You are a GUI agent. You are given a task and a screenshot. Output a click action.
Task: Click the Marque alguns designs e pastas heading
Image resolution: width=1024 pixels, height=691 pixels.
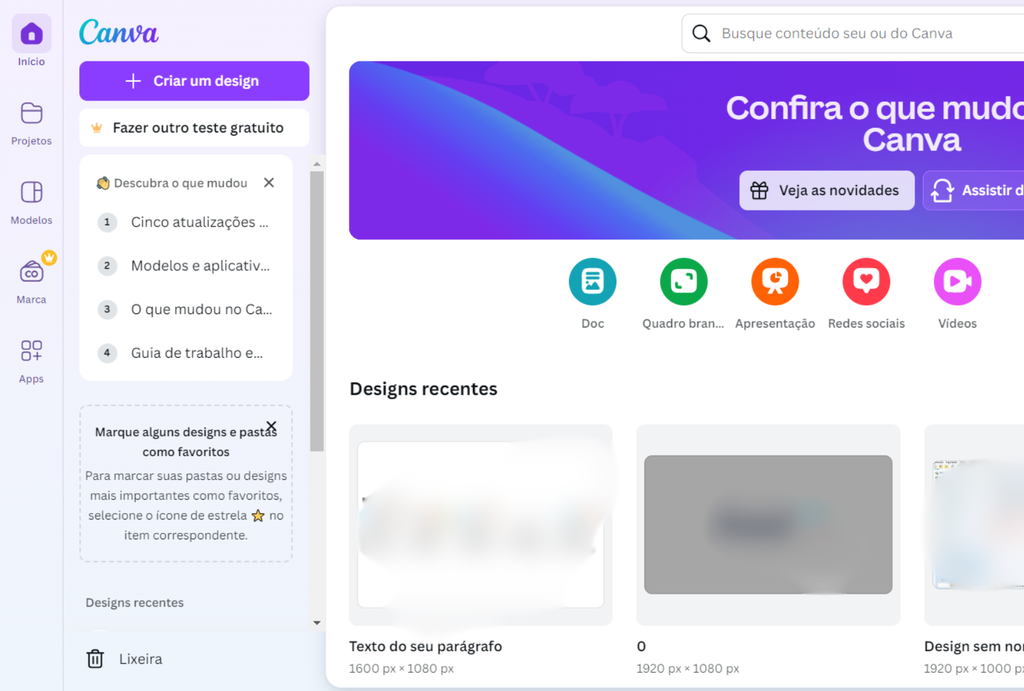pyautogui.click(x=186, y=442)
